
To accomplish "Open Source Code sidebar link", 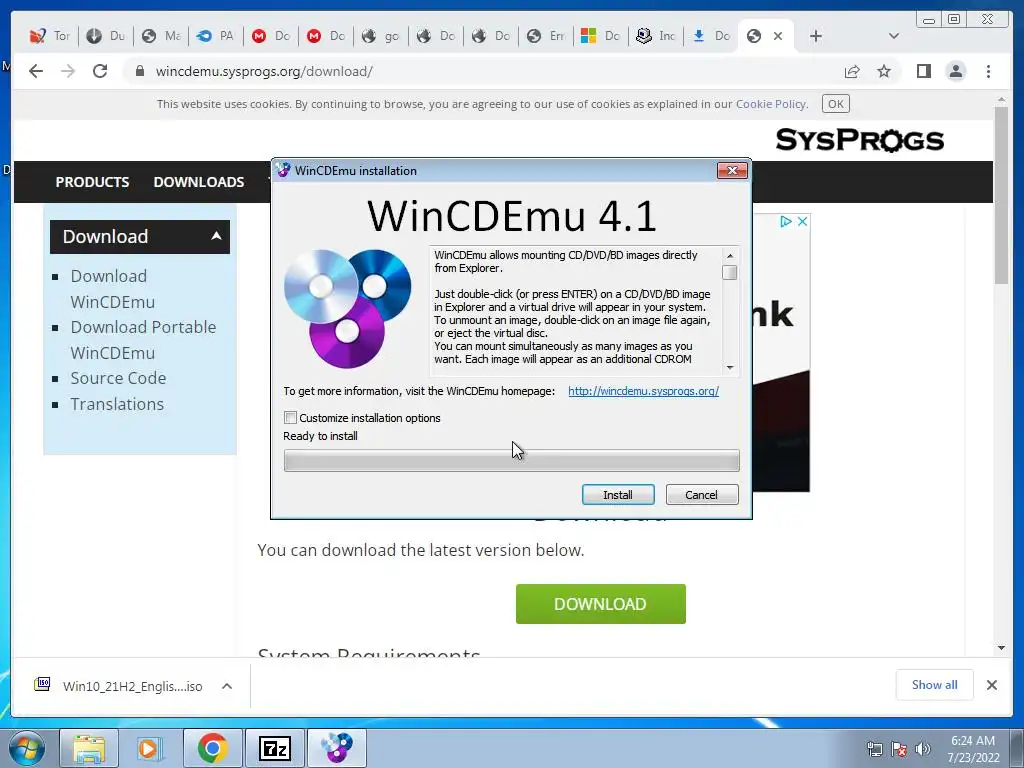I will [118, 378].
